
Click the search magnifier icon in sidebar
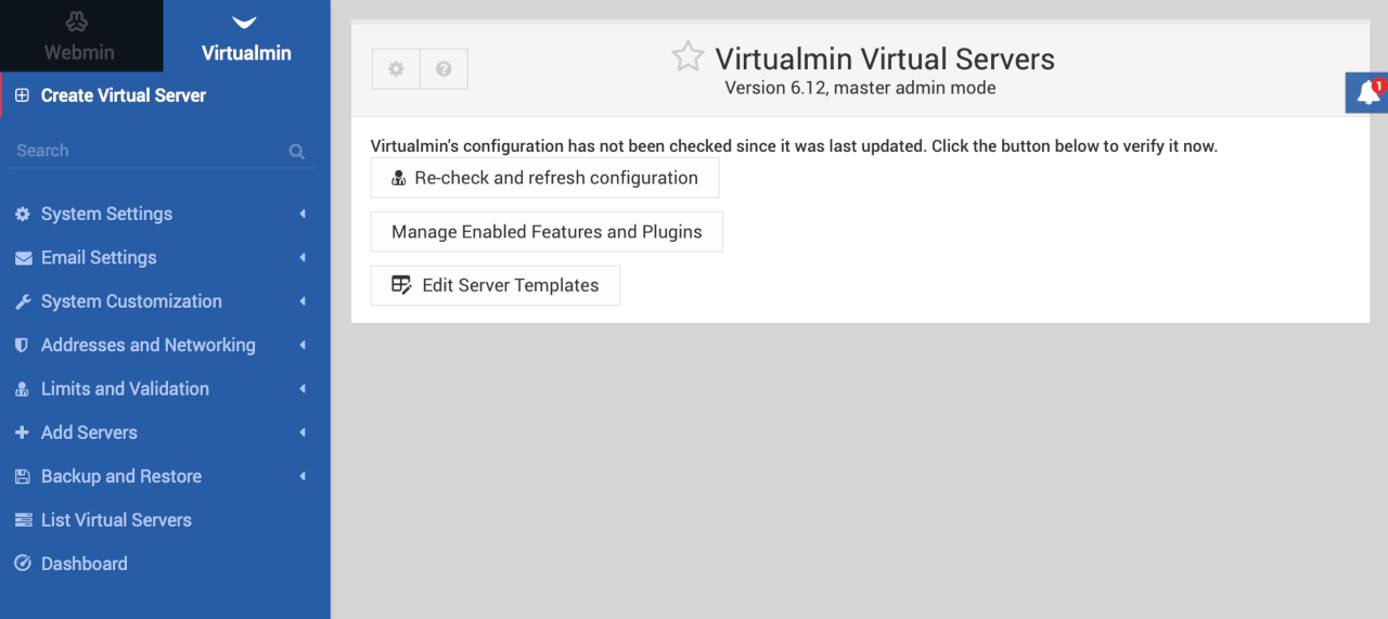point(296,150)
